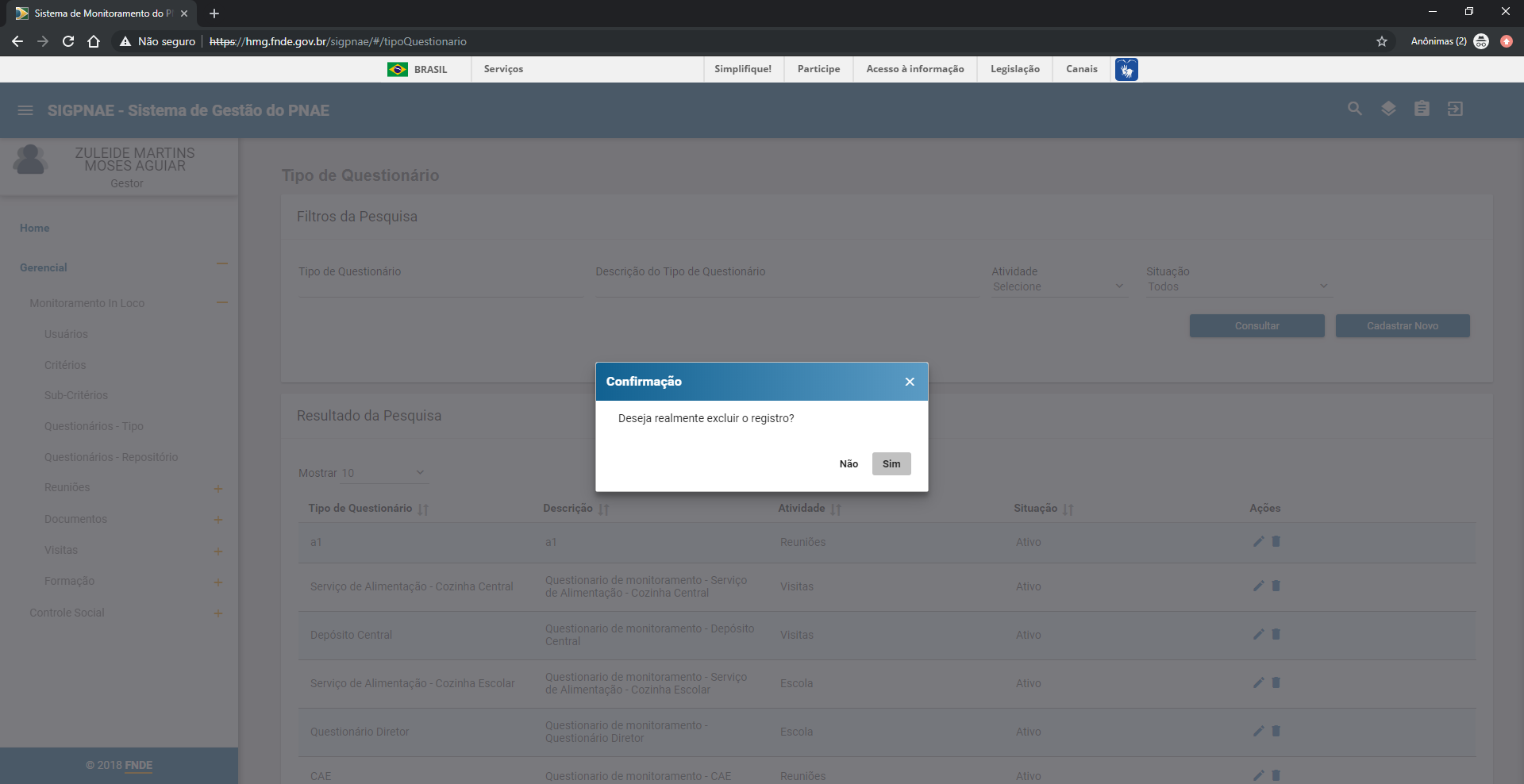Open the Atividade Selecione dropdown
The image size is (1524, 784).
click(x=1058, y=286)
